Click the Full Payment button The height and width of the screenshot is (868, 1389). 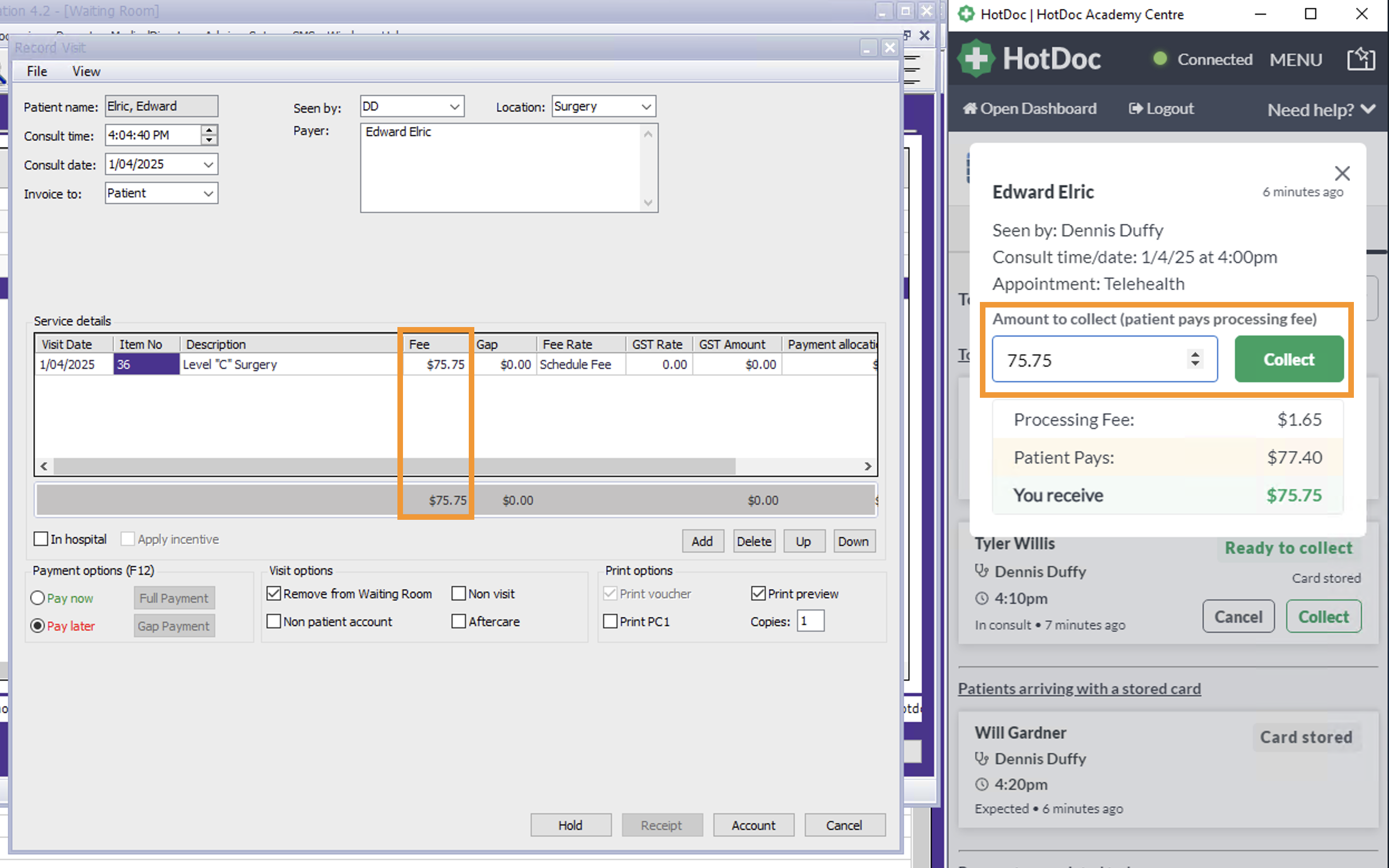(x=174, y=598)
